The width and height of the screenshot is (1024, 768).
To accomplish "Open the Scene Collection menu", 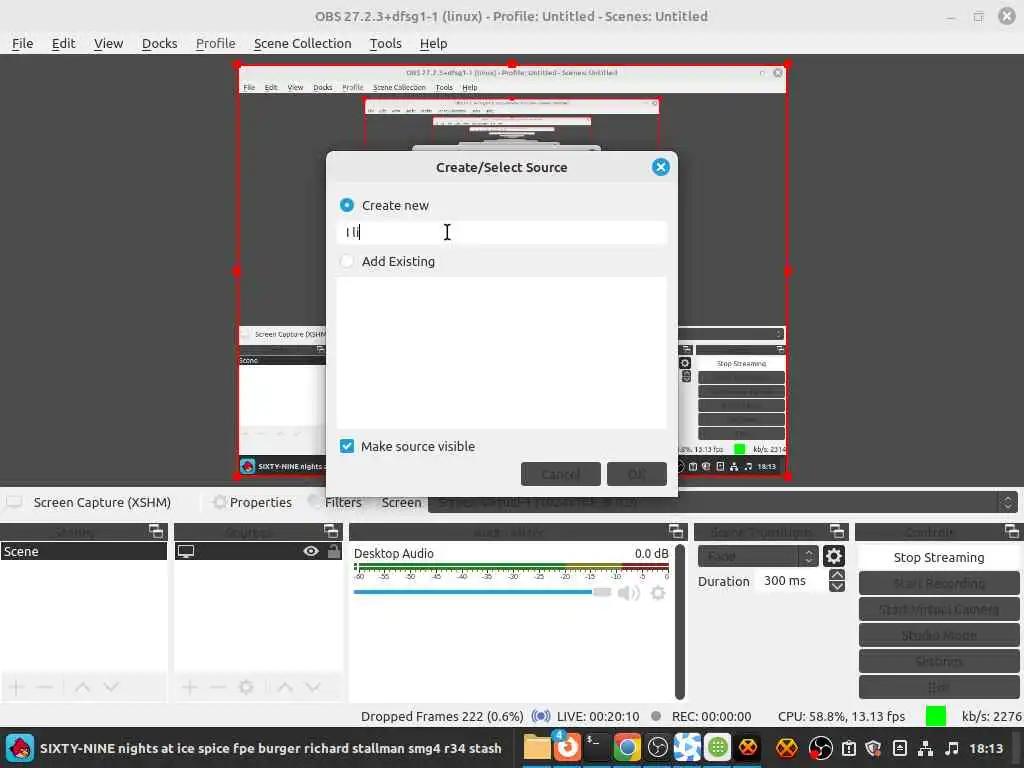I will (x=302, y=43).
